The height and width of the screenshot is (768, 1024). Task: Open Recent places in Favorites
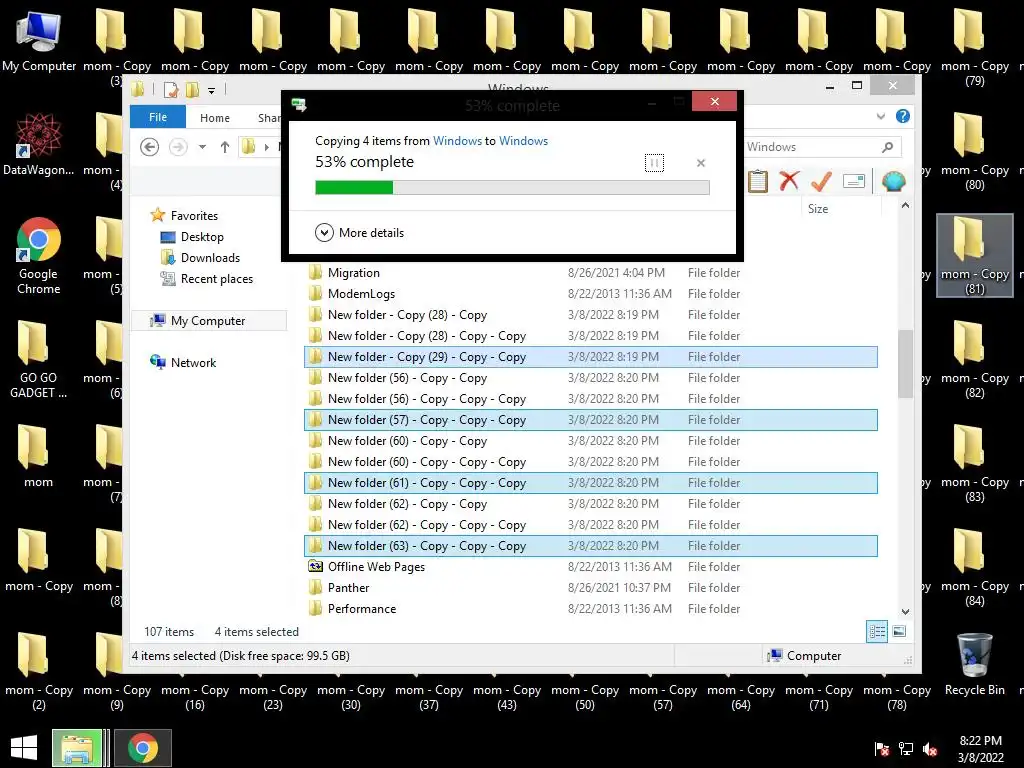click(206, 279)
